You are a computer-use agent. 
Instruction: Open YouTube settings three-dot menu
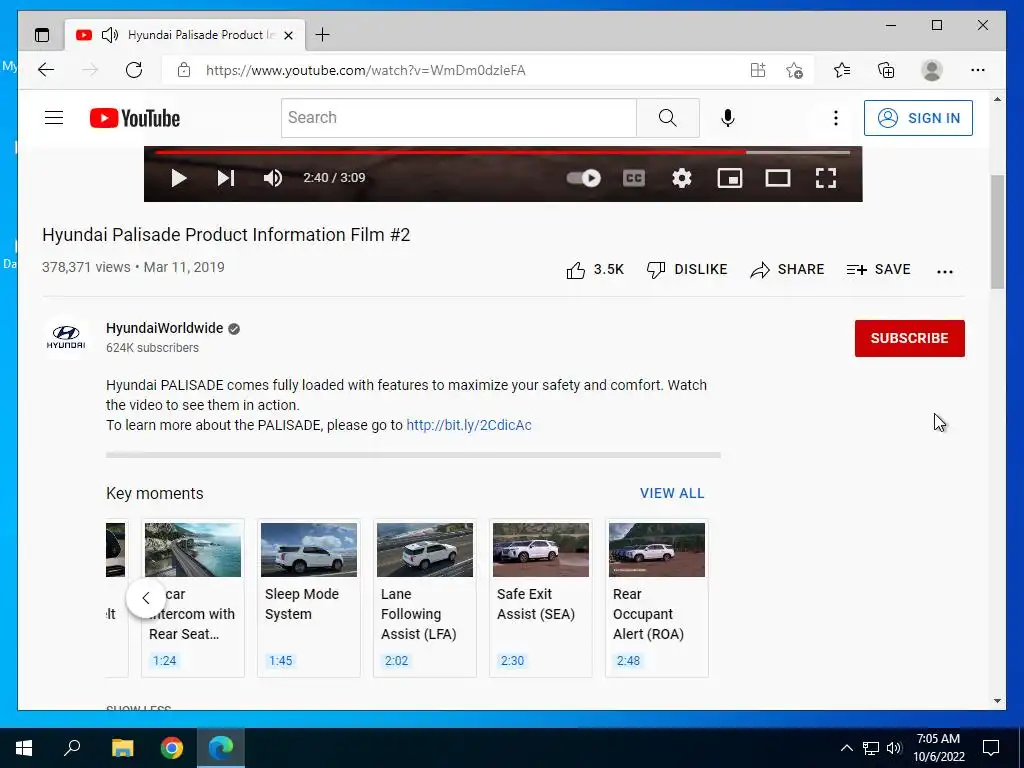835,118
